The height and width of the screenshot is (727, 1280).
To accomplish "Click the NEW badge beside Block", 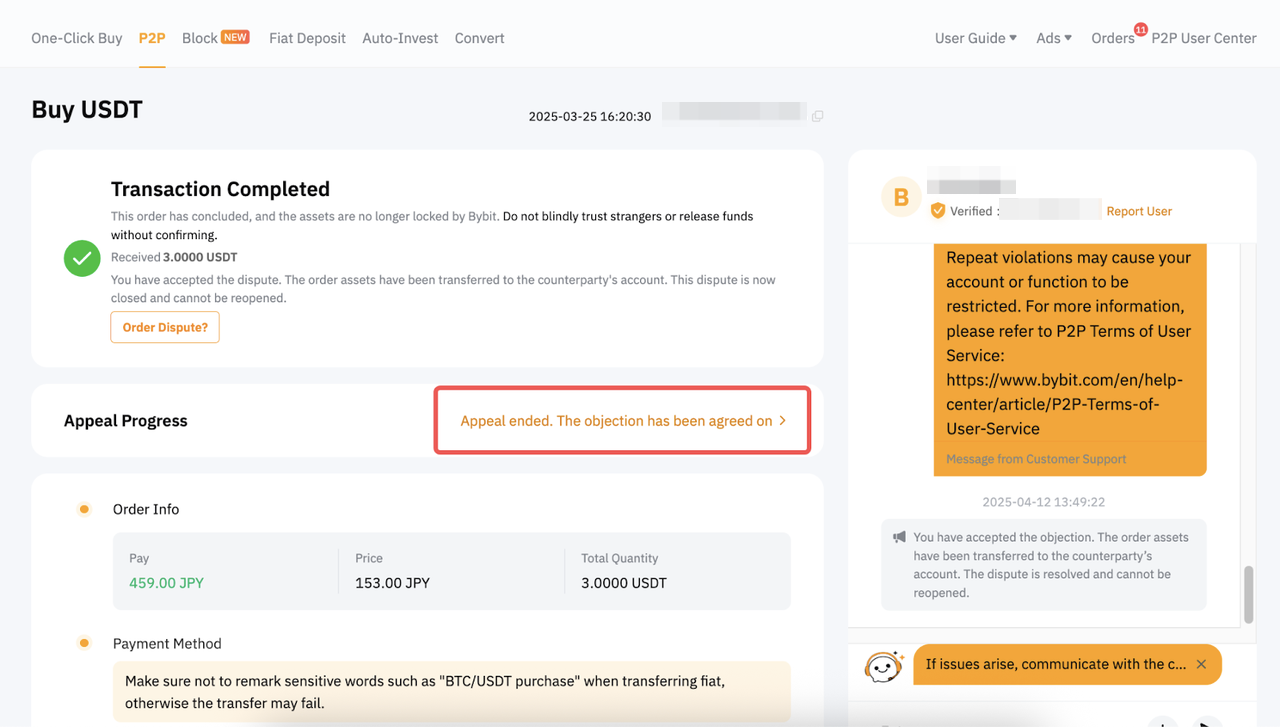I will point(235,37).
